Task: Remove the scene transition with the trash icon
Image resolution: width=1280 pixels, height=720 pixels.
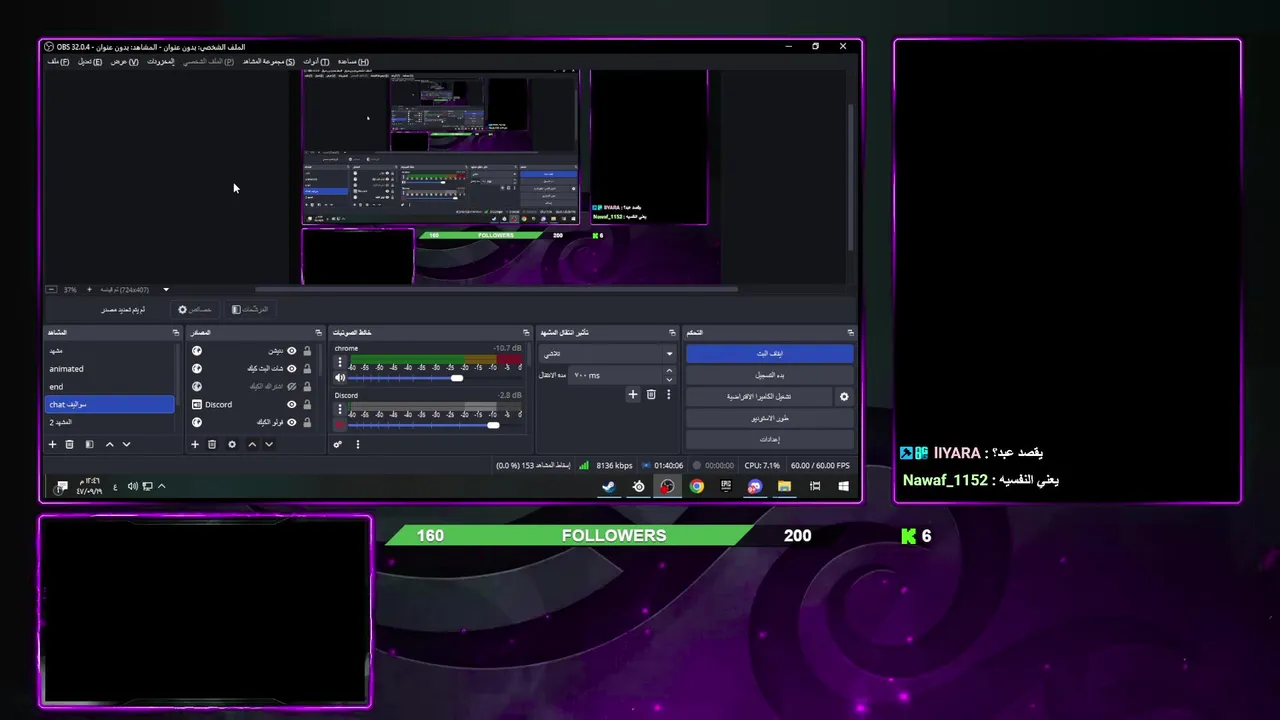Action: tap(651, 395)
